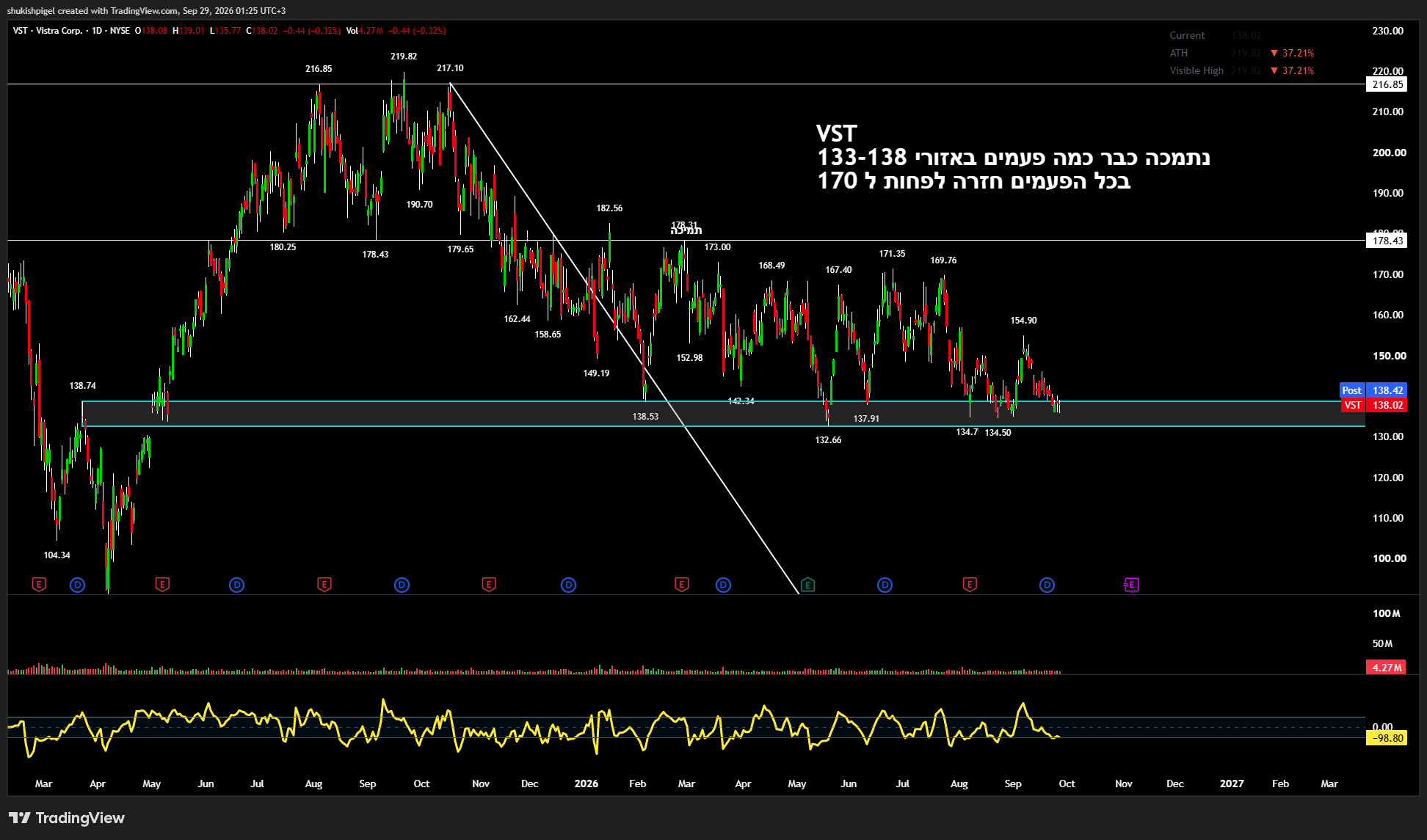Click the dividend D marker in June 2026
The width and height of the screenshot is (1427, 840).
pos(885,585)
